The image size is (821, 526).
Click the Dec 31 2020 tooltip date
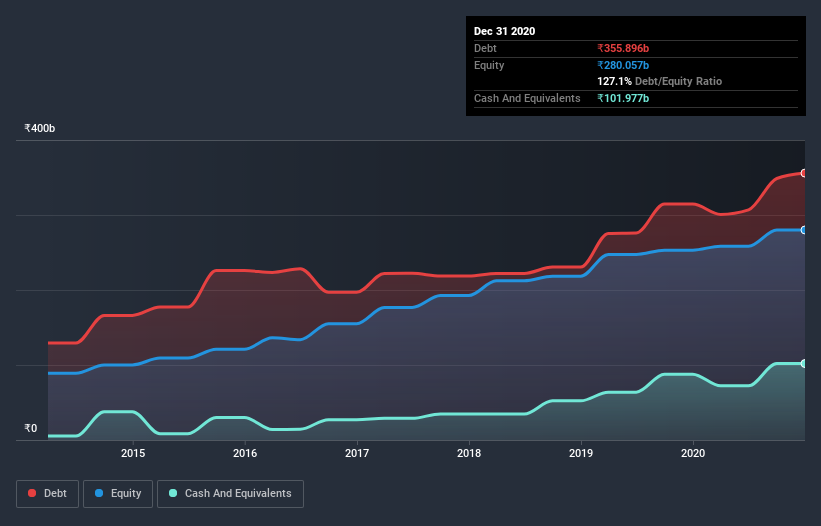click(504, 31)
